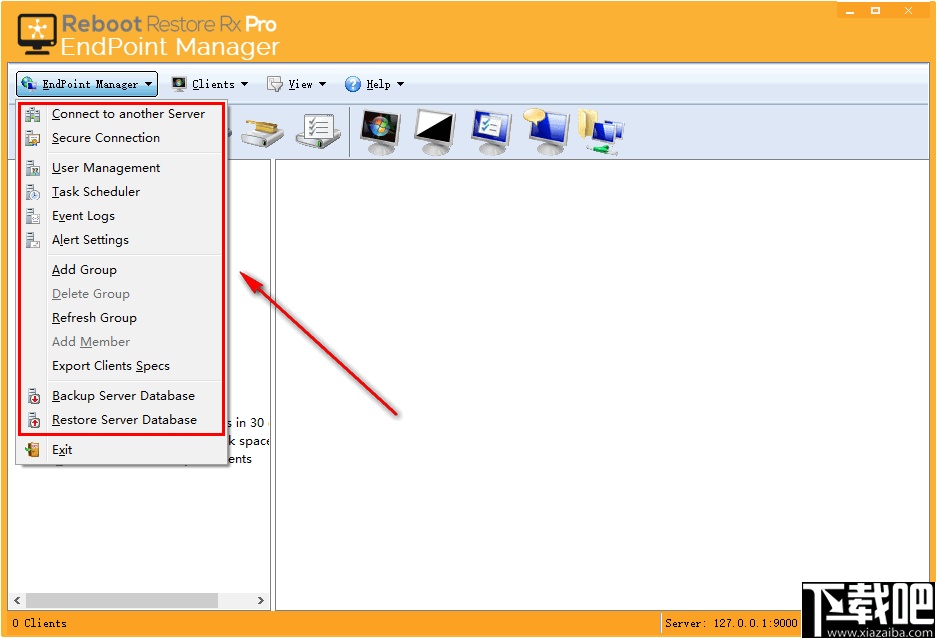
Task: Click the monitor with blue checklist icon
Action: pos(491,132)
